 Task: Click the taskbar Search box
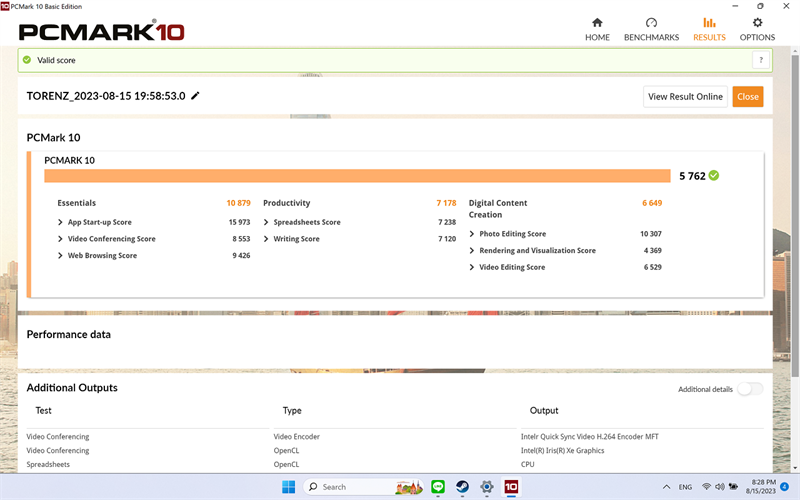tap(363, 487)
